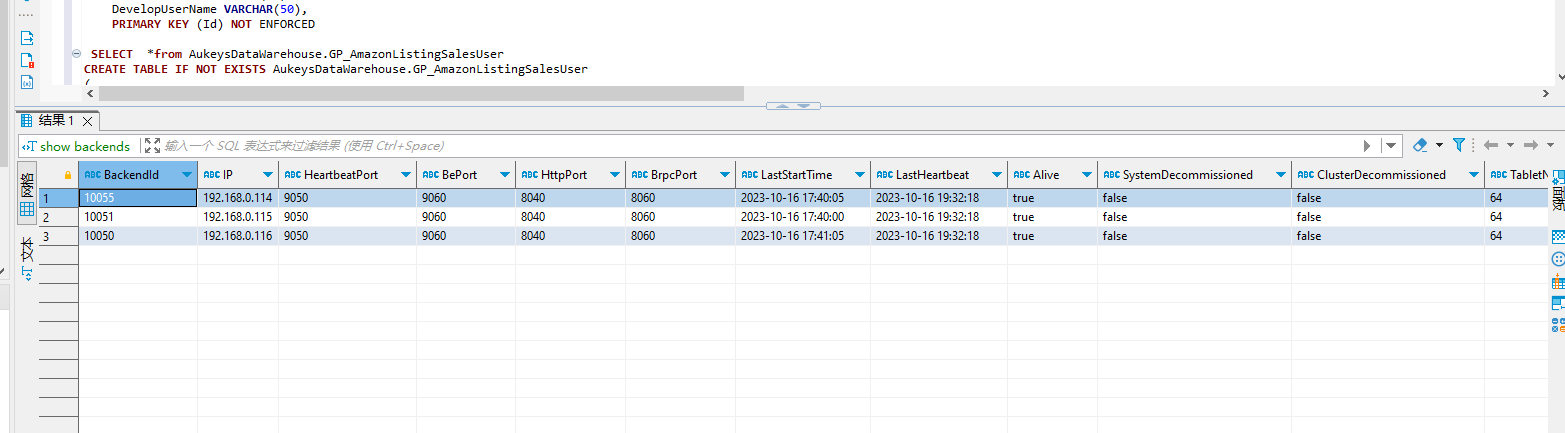Open the HttpPort column filter dropdown
This screenshot has width=1565, height=433.
click(x=614, y=174)
